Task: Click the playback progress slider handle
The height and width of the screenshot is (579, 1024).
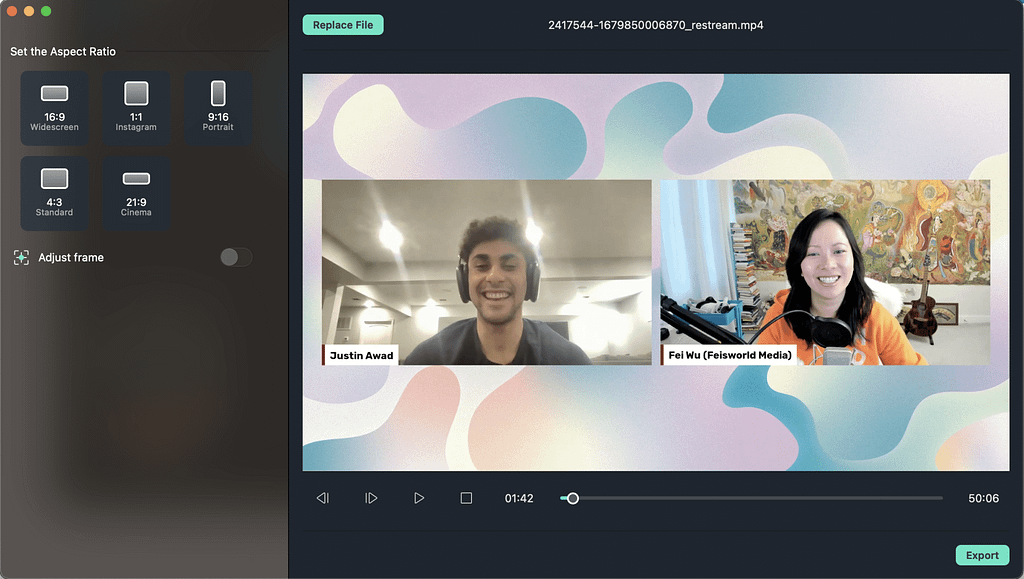Action: (573, 498)
